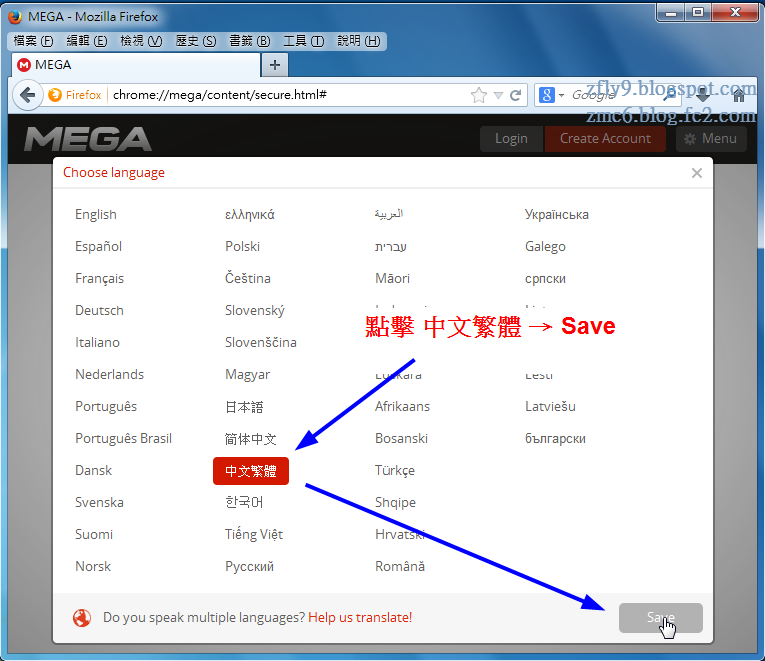Choose Português language
The width and height of the screenshot is (765, 661).
106,406
